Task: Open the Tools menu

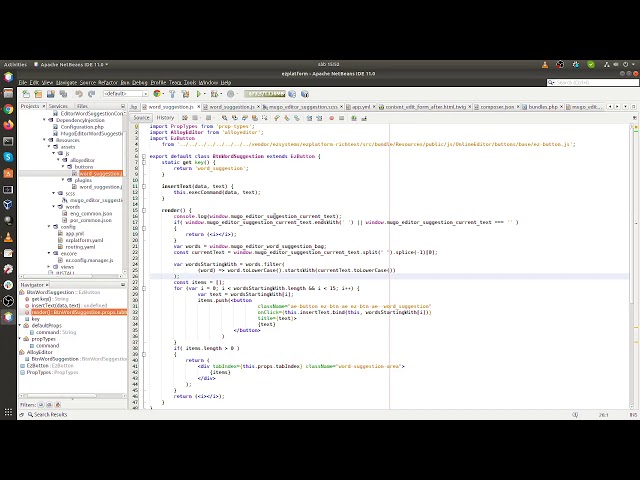Action: (x=190, y=82)
